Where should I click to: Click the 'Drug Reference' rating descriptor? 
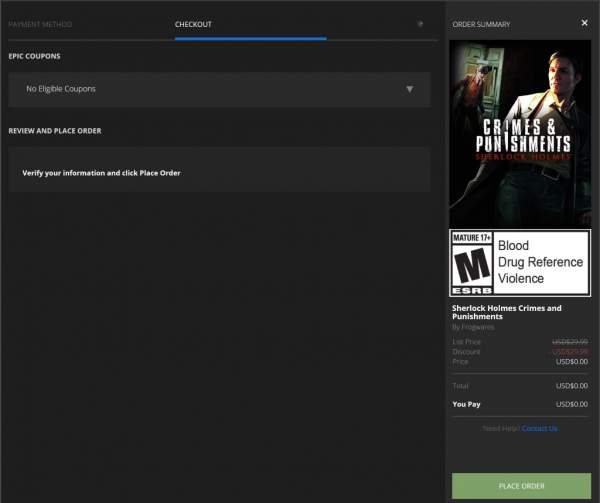tap(540, 262)
